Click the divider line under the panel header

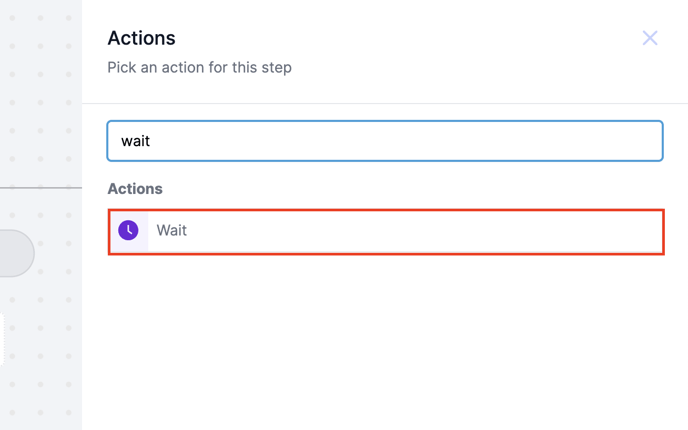[385, 103]
